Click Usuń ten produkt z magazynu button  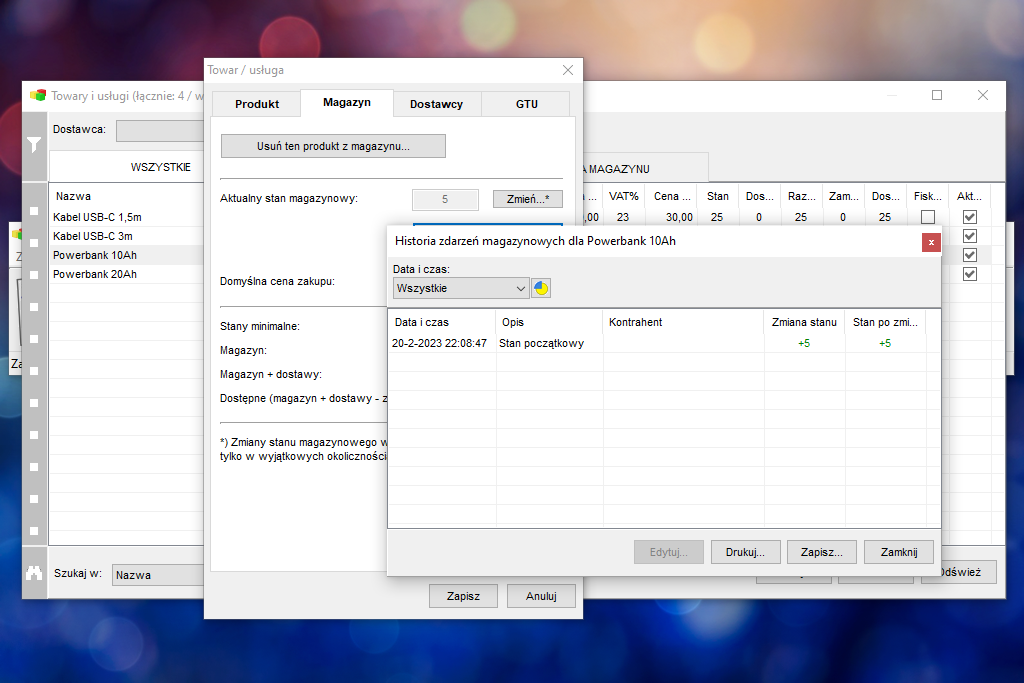[x=333, y=146]
